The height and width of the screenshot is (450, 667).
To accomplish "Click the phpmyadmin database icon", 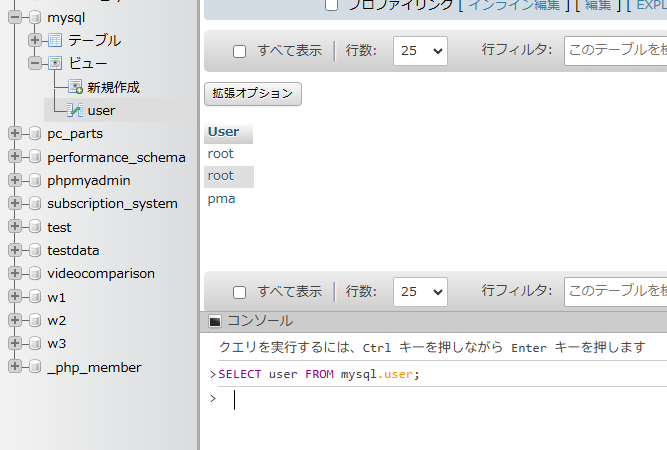I will (35, 180).
